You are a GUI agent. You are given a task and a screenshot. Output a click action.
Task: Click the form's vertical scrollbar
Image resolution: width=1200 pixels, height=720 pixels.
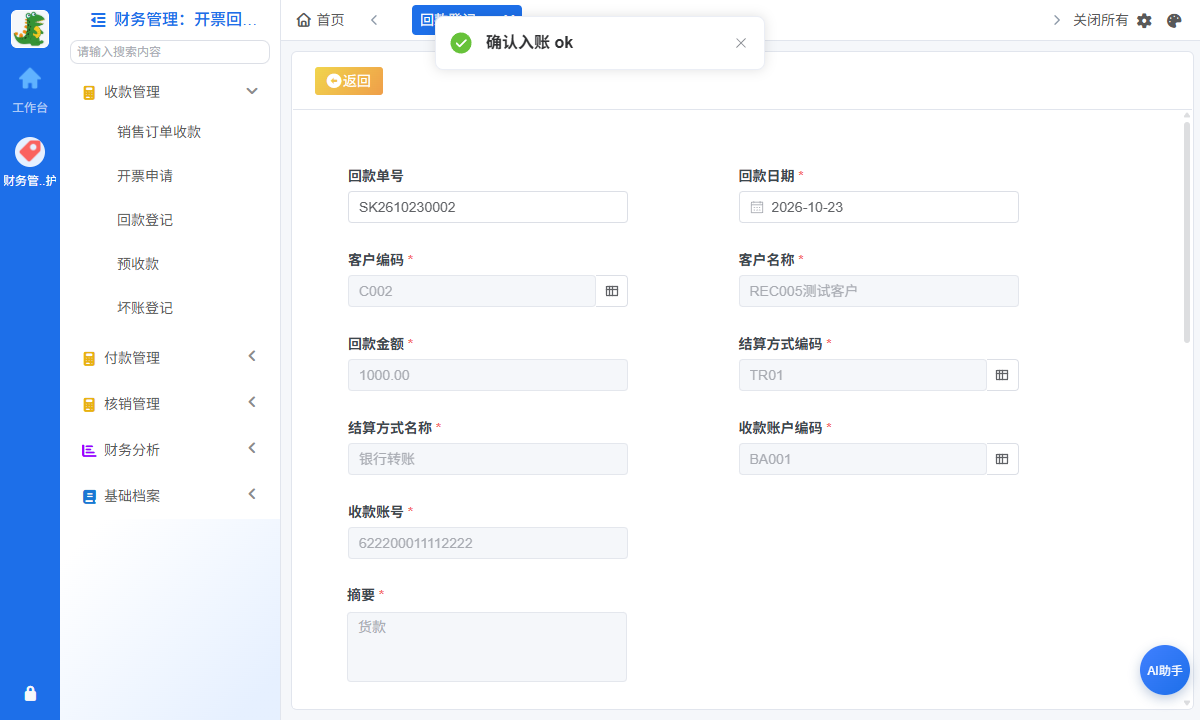(1187, 230)
